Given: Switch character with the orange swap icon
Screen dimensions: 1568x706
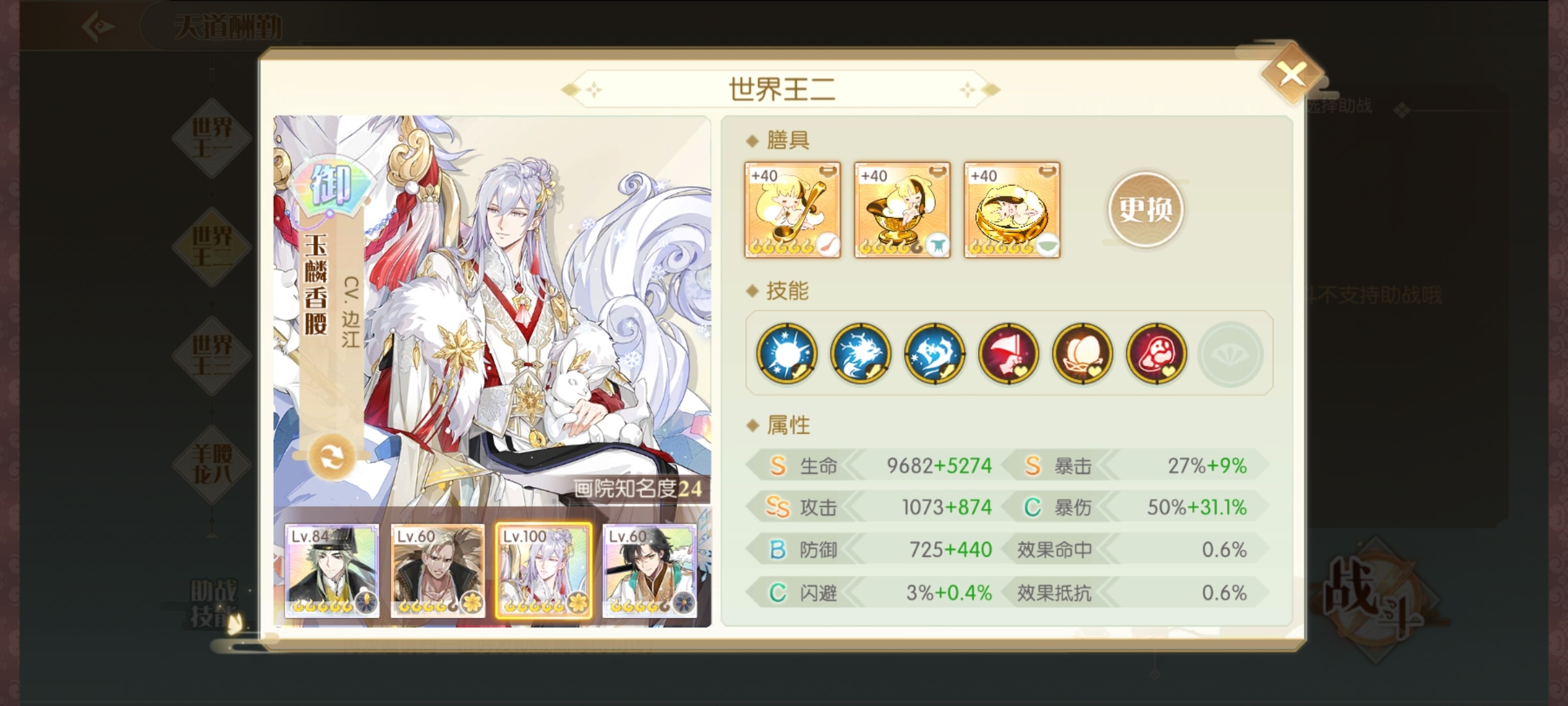Looking at the screenshot, I should tap(331, 457).
